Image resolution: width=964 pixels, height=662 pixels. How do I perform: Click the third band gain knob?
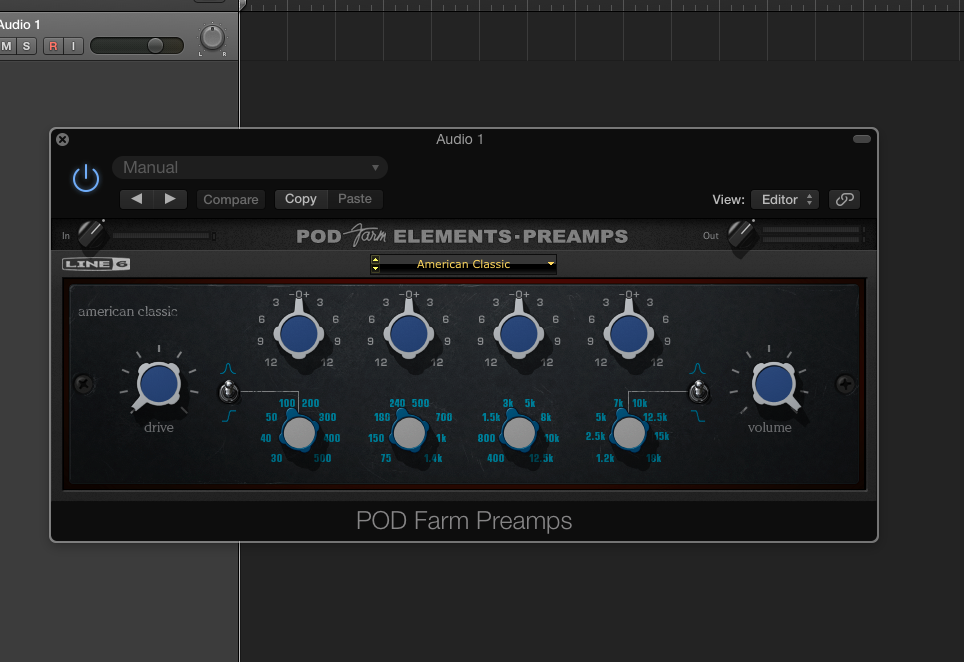tap(518, 334)
